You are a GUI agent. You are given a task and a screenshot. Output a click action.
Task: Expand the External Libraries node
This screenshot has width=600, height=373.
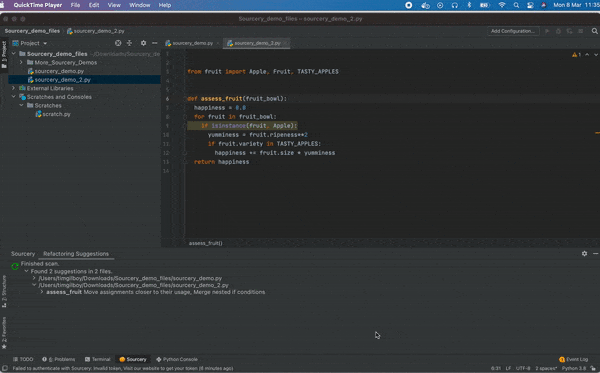point(14,88)
